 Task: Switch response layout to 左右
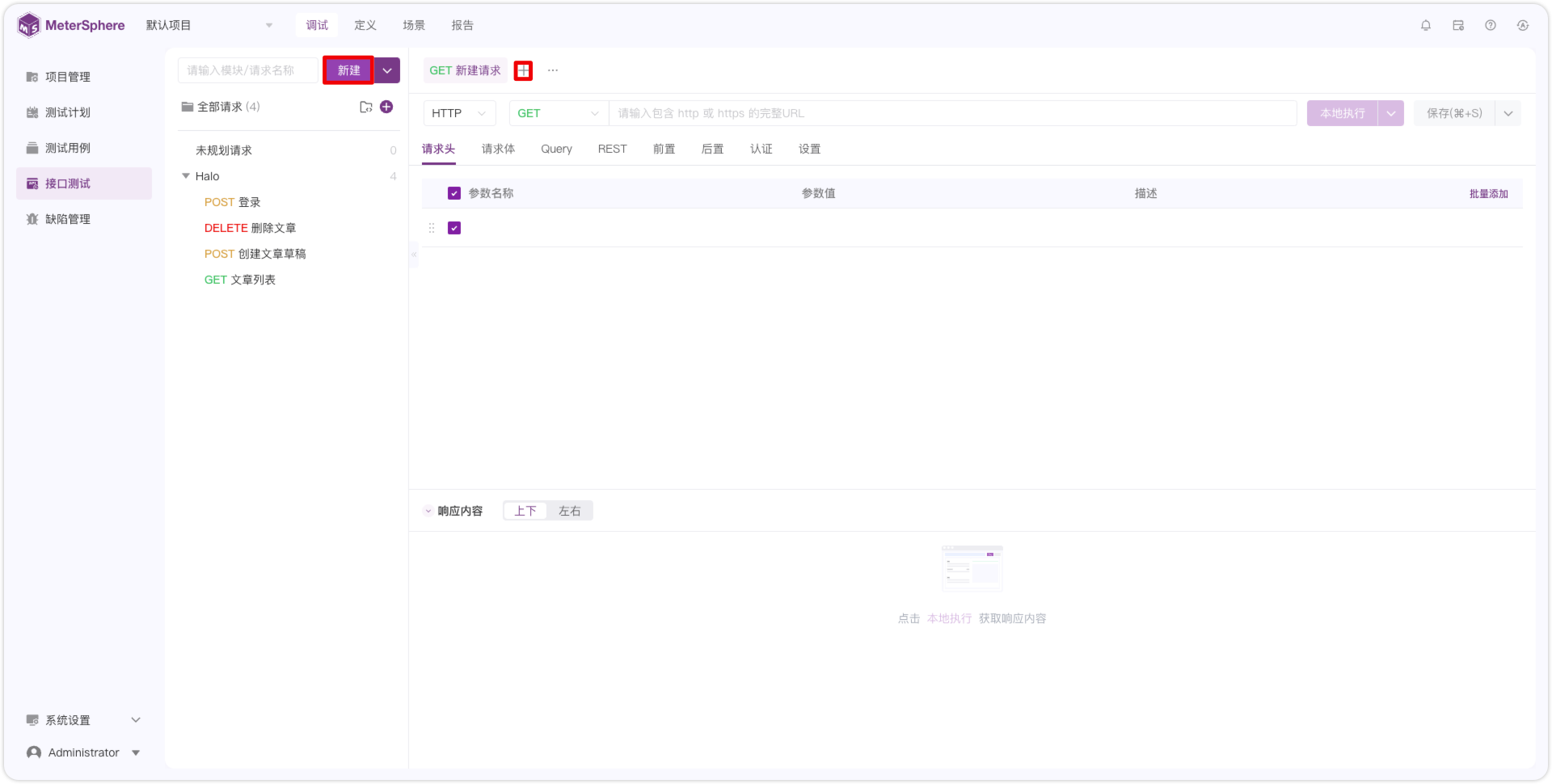pyautogui.click(x=570, y=511)
